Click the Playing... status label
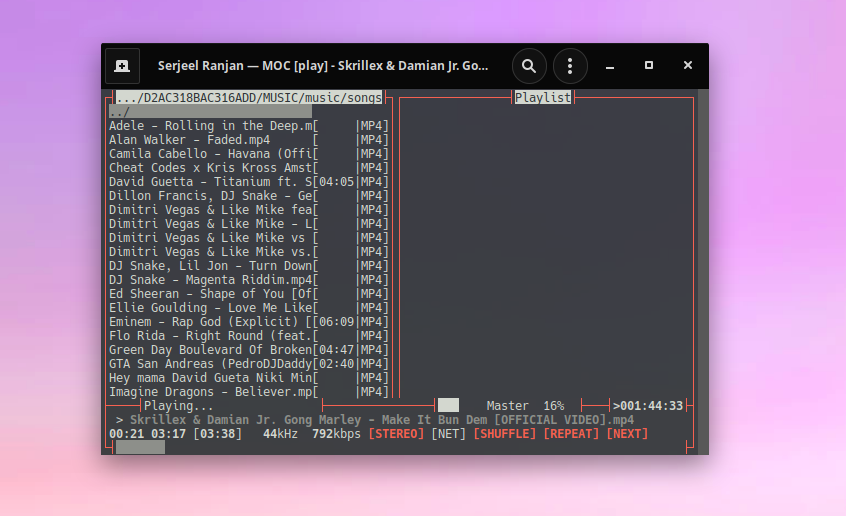 179,406
